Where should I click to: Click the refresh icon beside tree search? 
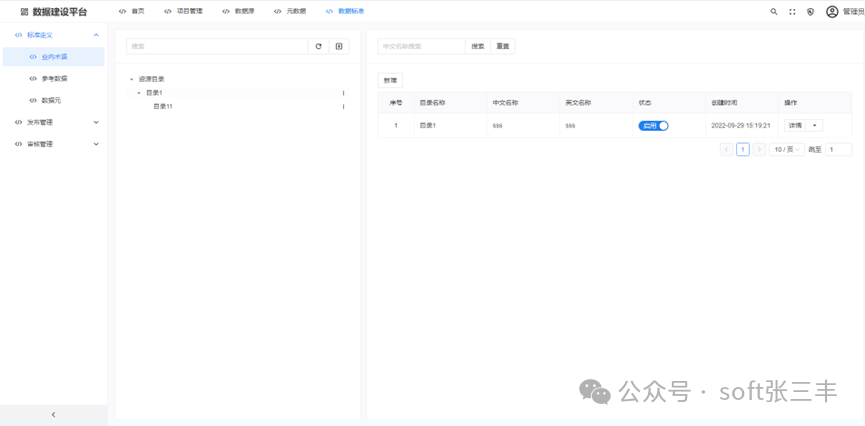pos(318,46)
